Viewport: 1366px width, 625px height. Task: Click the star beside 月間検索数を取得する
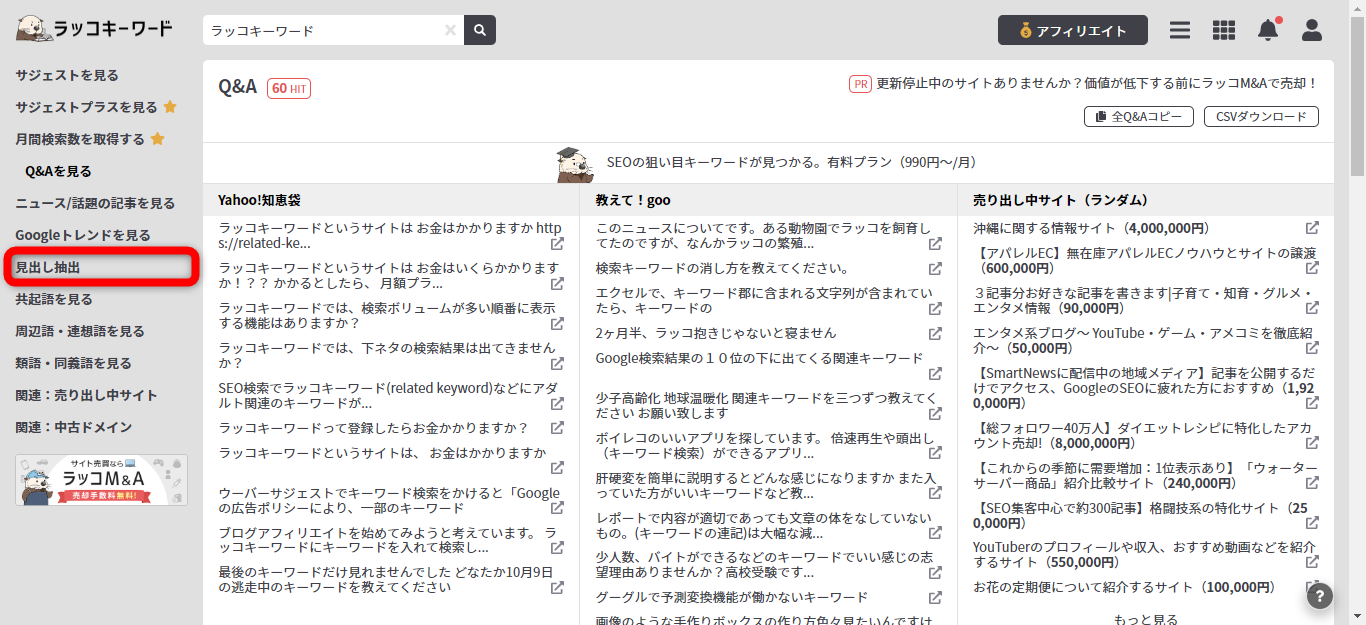coord(157,139)
